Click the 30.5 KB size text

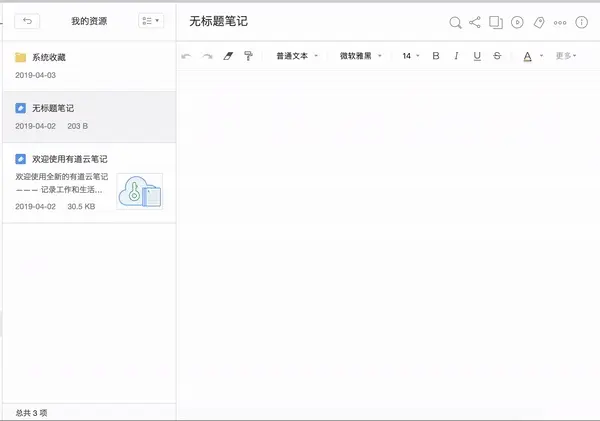[x=81, y=206]
